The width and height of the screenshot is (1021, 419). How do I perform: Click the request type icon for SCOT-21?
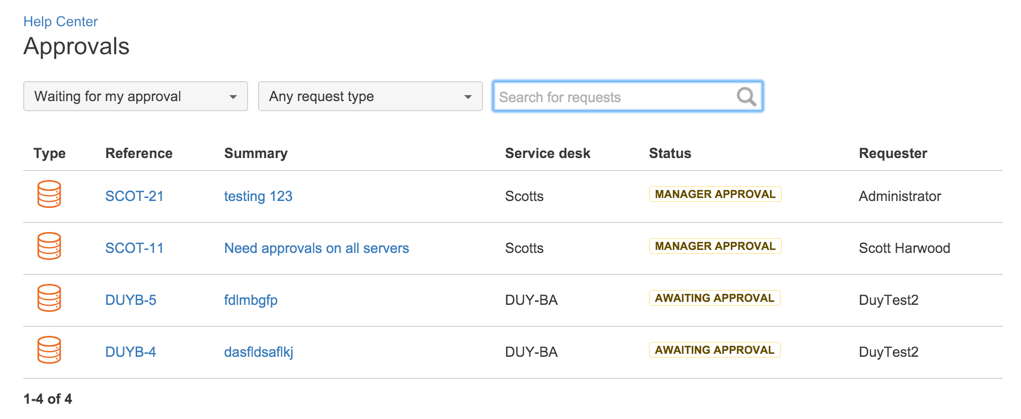coord(49,195)
